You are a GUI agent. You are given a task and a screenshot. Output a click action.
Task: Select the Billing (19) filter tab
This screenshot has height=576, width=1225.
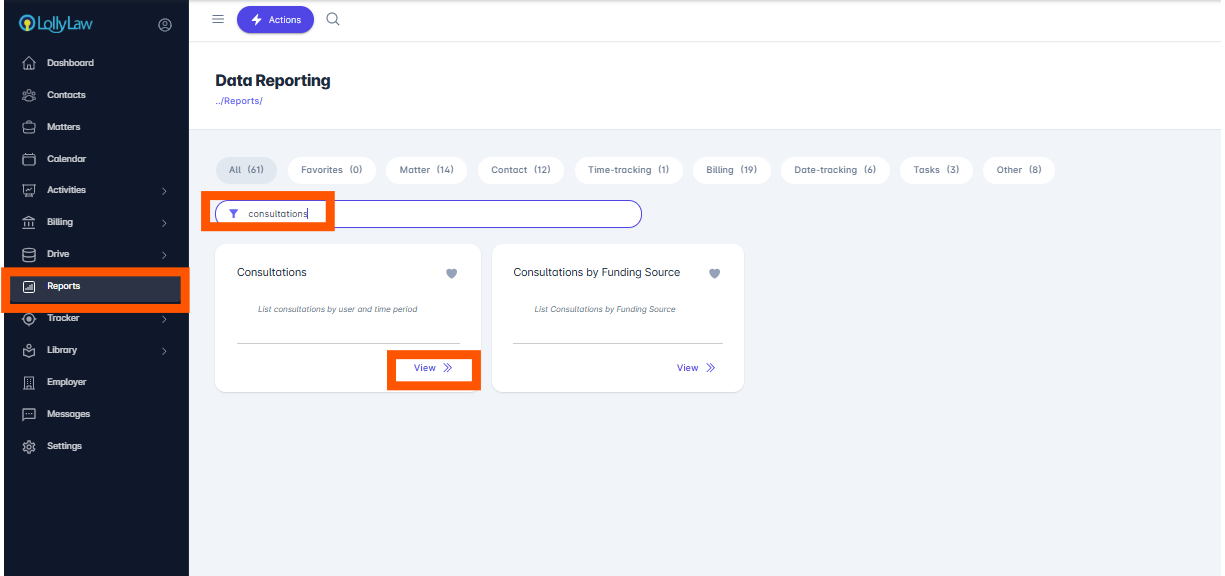tap(732, 170)
